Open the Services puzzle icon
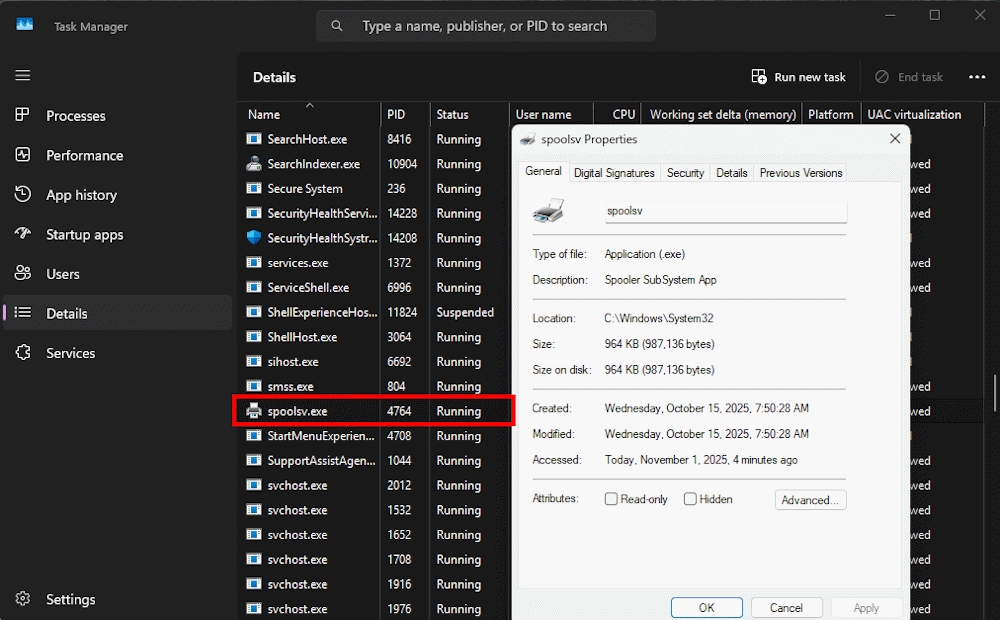 23,353
